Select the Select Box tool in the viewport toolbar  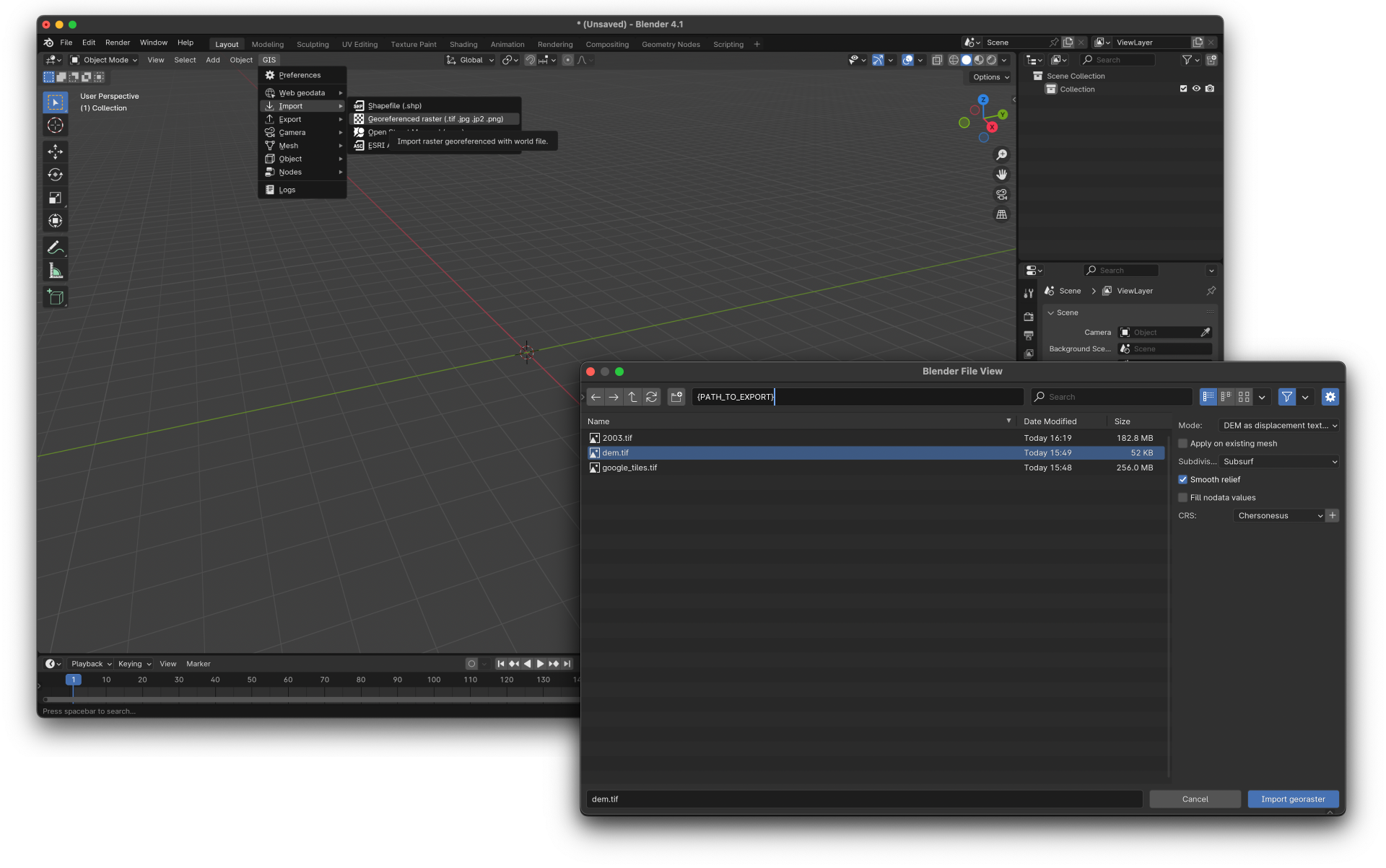click(x=56, y=102)
